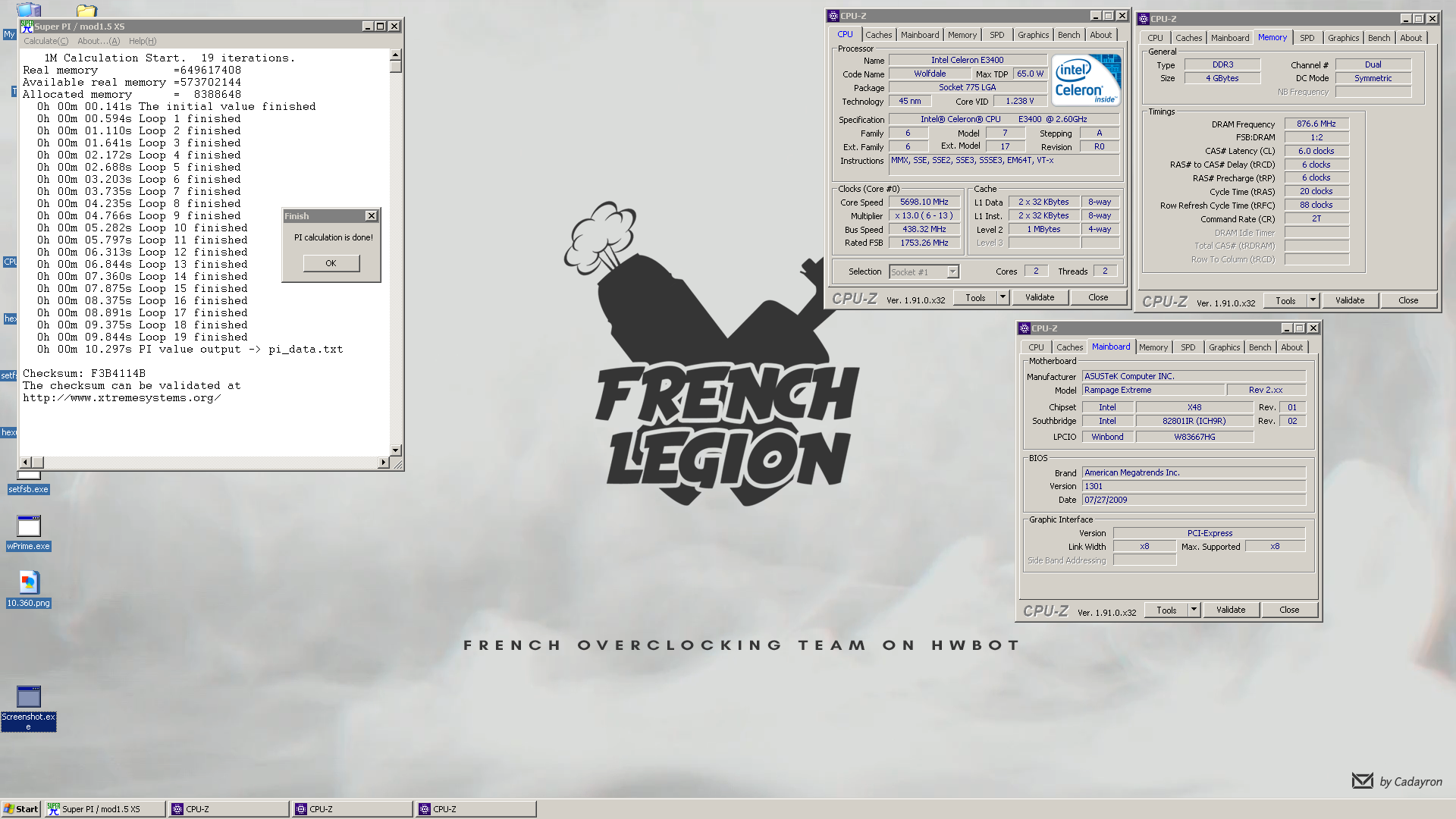The width and height of the screenshot is (1456, 819).
Task: Open Memory tab in CPU window
Action: pyautogui.click(x=962, y=35)
